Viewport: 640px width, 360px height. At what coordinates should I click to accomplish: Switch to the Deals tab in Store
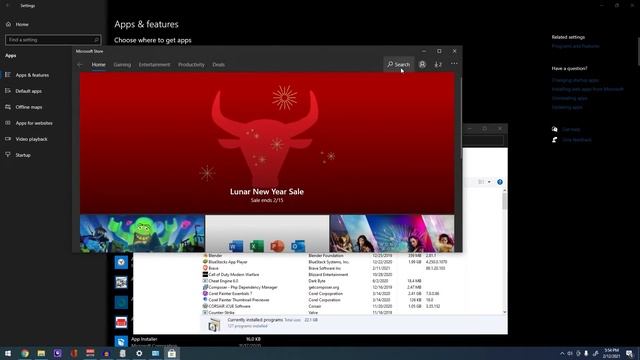[218, 64]
